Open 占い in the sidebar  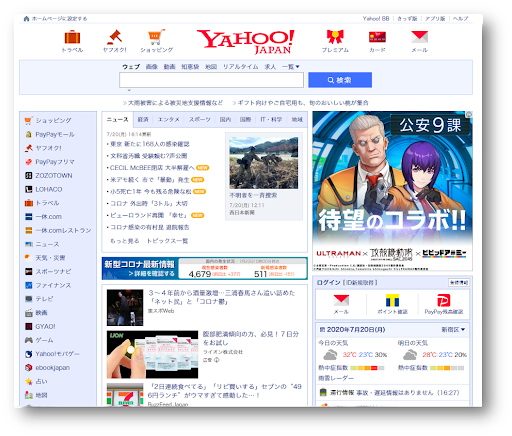tap(41, 381)
